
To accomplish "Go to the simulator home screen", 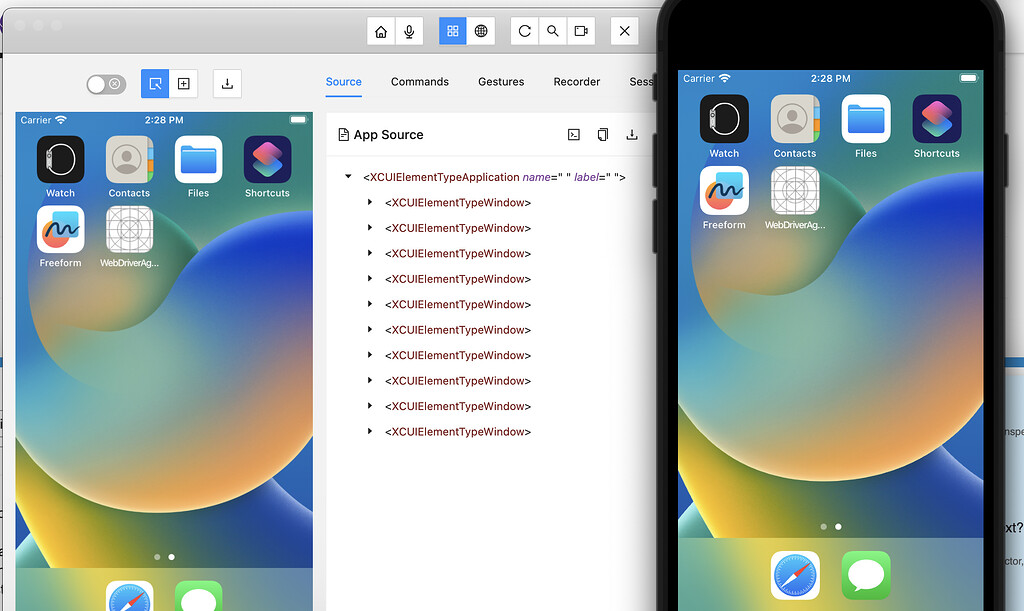I will click(381, 31).
